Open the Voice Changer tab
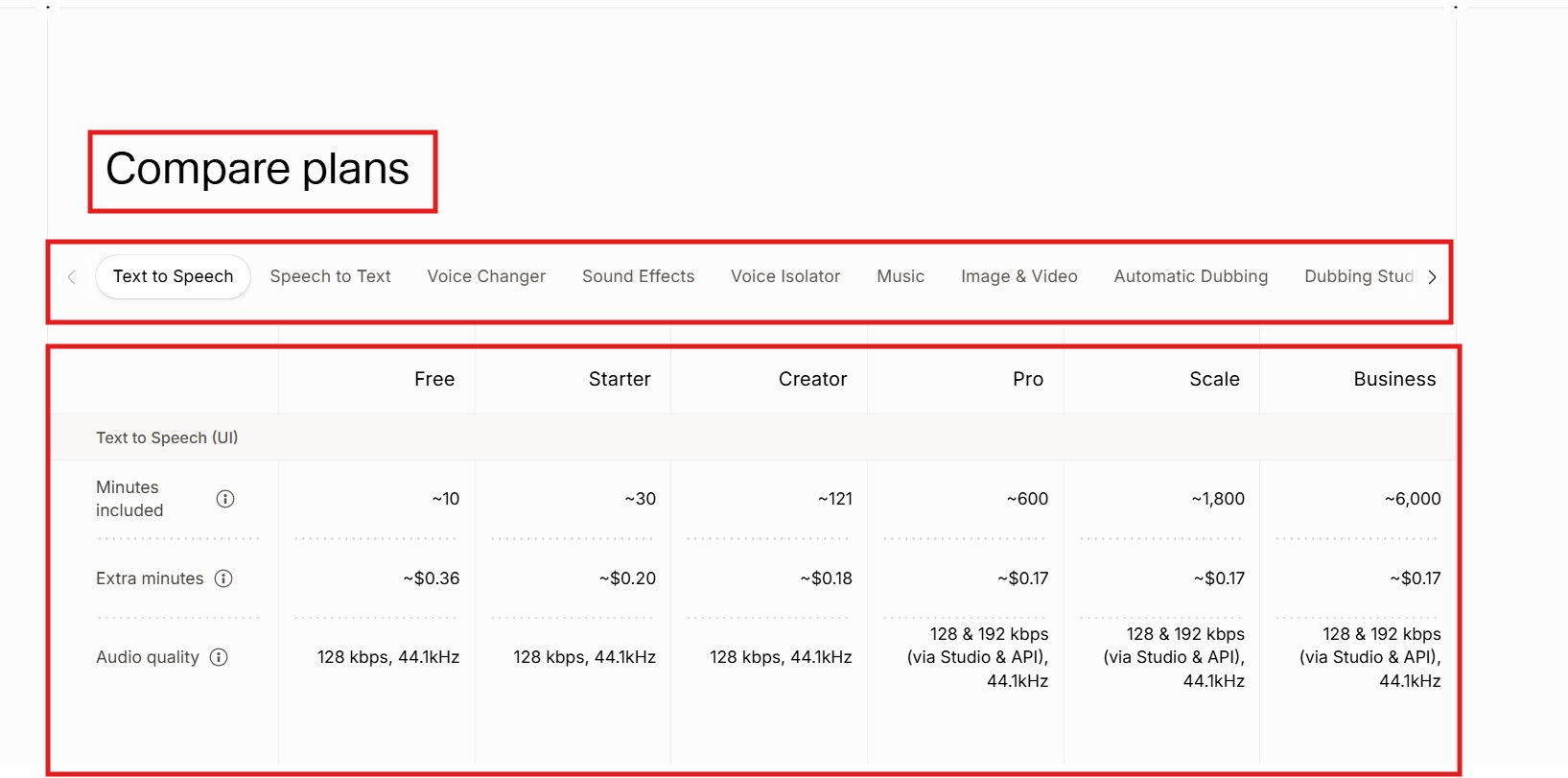This screenshot has height=778, width=1568. click(x=486, y=276)
